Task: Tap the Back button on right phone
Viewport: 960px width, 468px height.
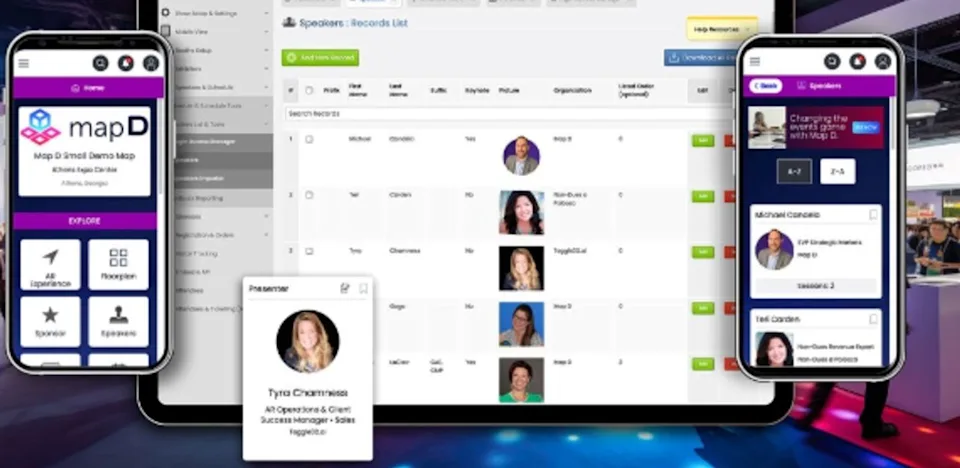Action: point(767,86)
